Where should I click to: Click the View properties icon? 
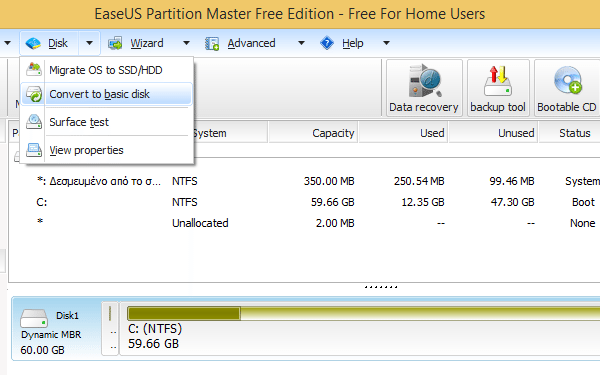(34, 150)
